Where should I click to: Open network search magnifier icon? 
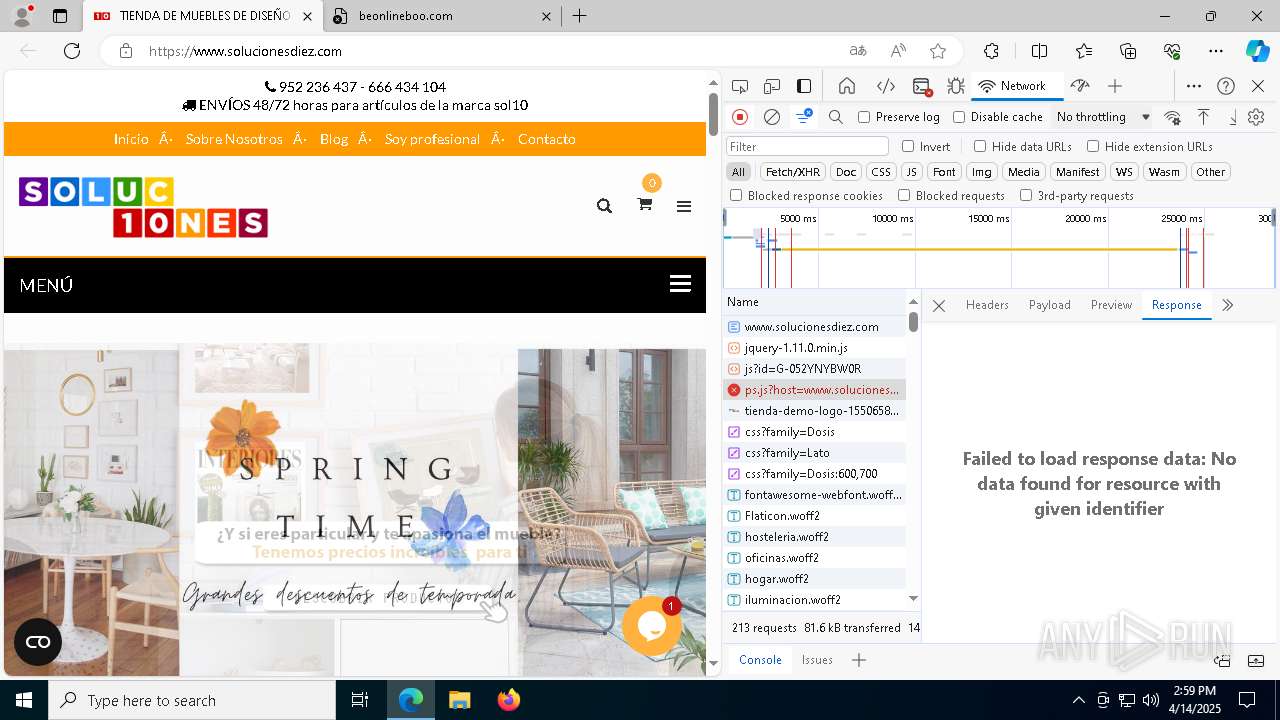(836, 117)
